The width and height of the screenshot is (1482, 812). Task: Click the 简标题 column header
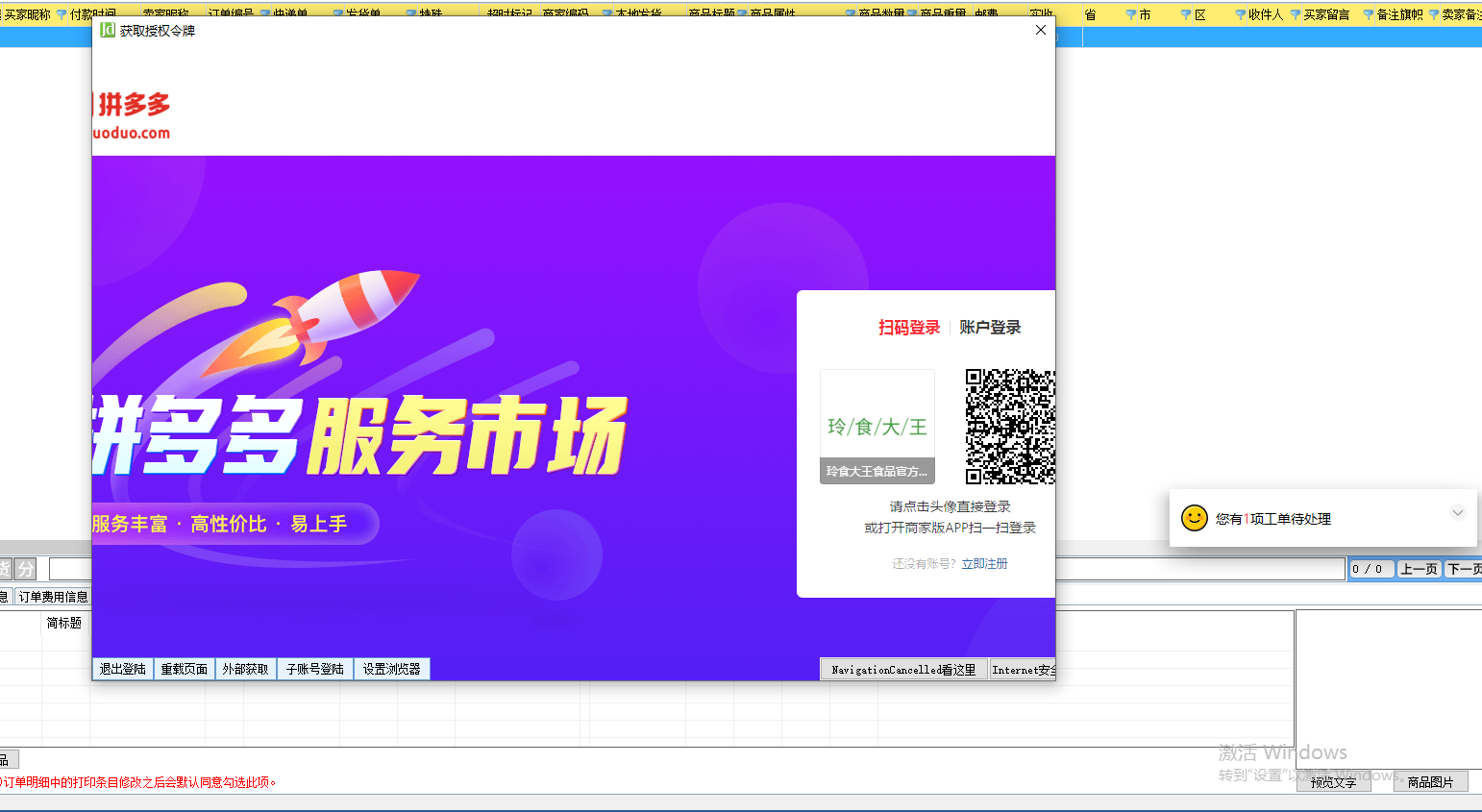click(64, 623)
